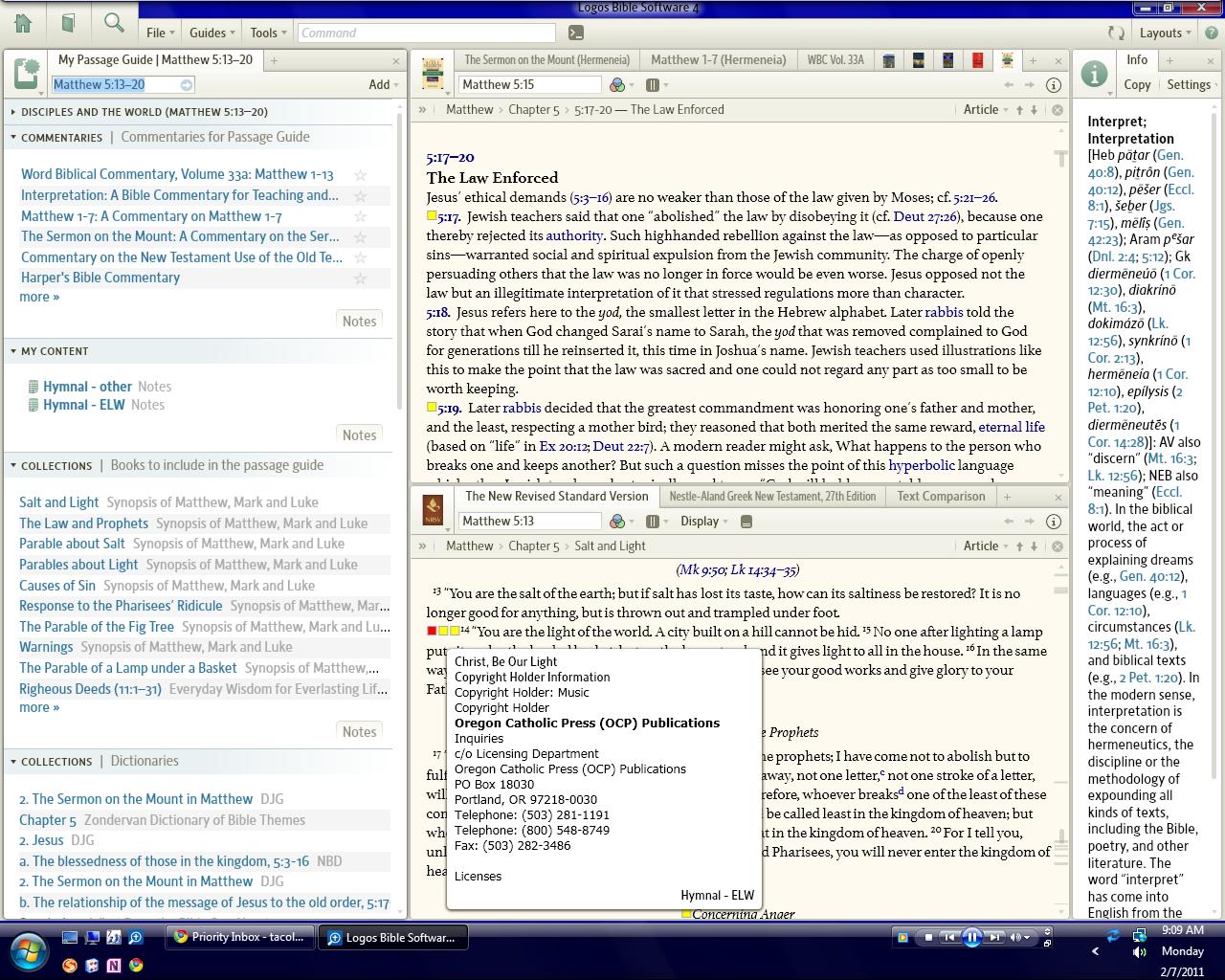Open visual filters icon in commentary panel

click(617, 85)
